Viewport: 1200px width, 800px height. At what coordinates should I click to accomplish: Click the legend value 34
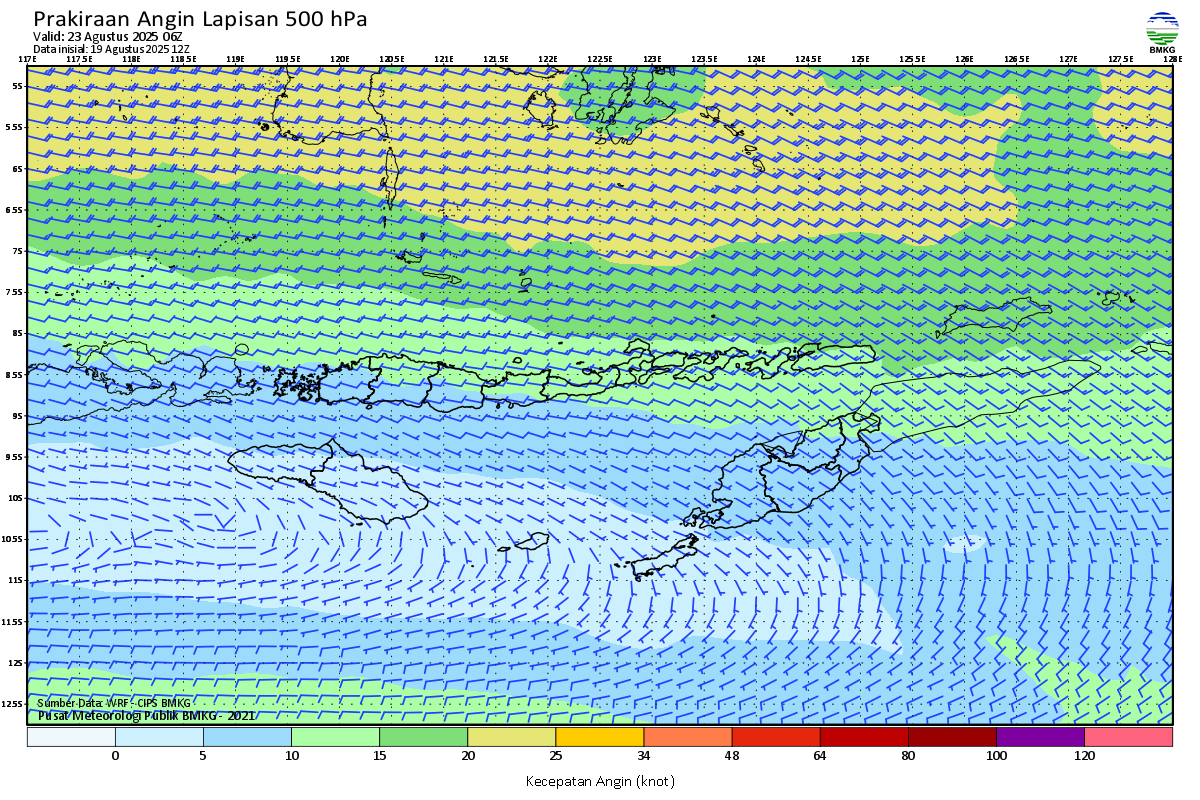click(x=643, y=756)
